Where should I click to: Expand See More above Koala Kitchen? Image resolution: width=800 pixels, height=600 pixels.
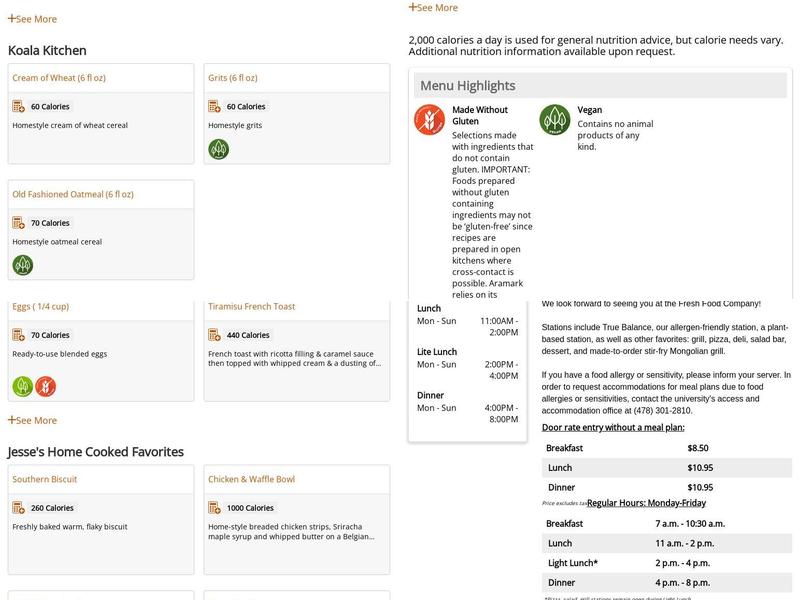[33, 19]
